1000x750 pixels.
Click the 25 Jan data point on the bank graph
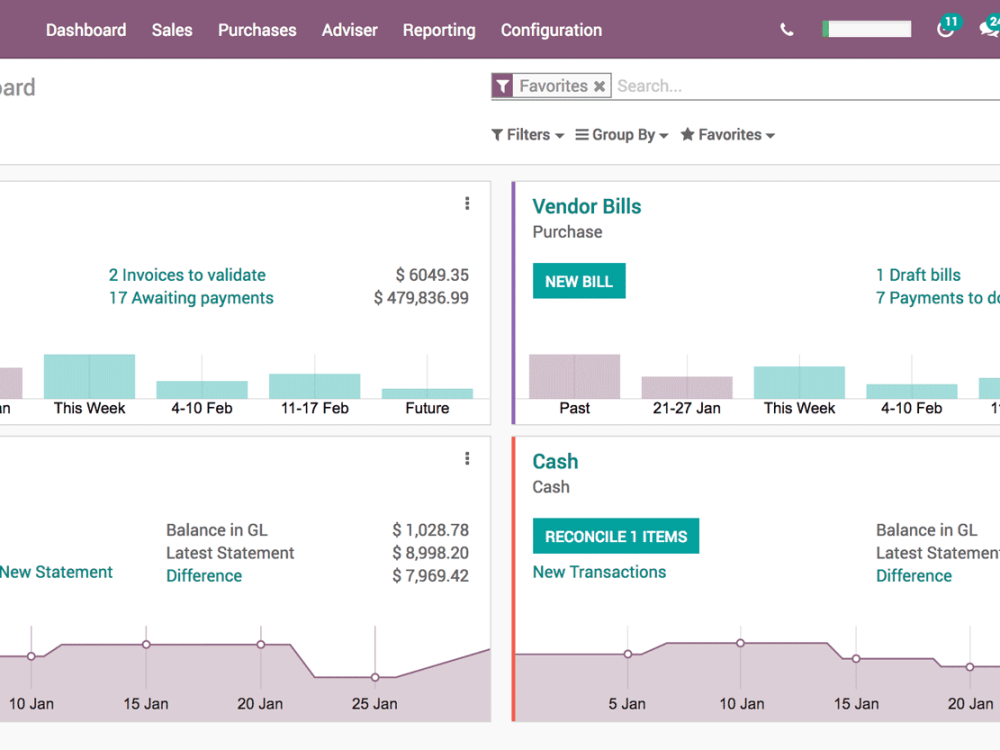(375, 677)
